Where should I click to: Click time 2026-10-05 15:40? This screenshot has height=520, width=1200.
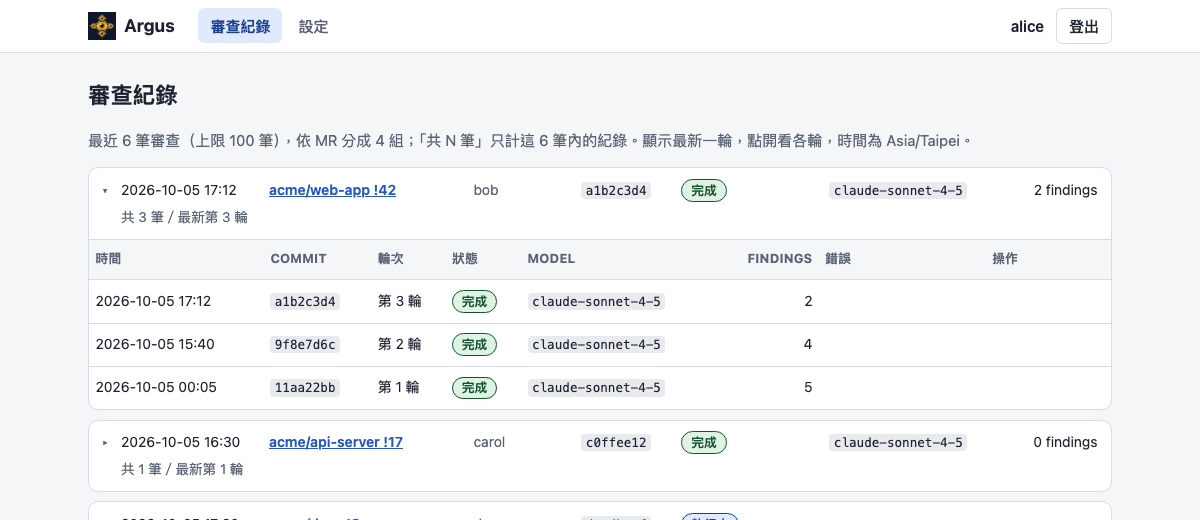[x=155, y=344]
